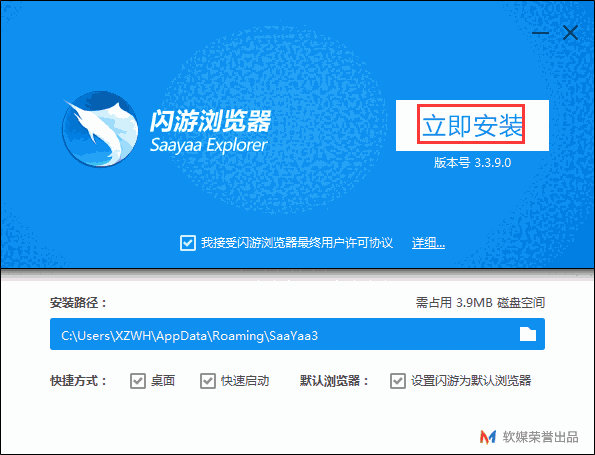Screen dimensions: 595x455
Task: Click the 软媒荣誉出品 logo icon
Action: [x=488, y=437]
